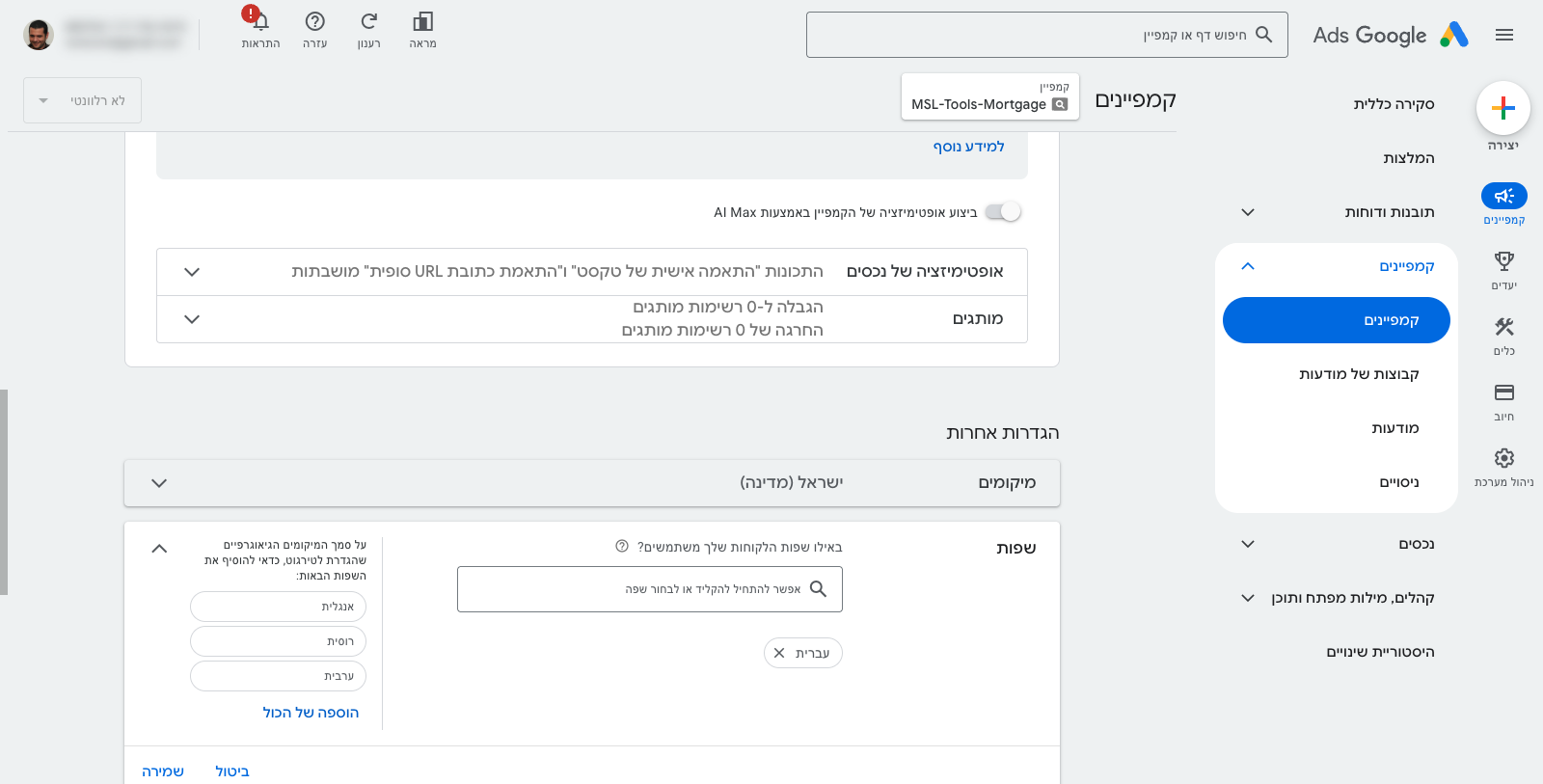Add suggested language אנגלית
The image size is (1543, 784).
click(278, 607)
